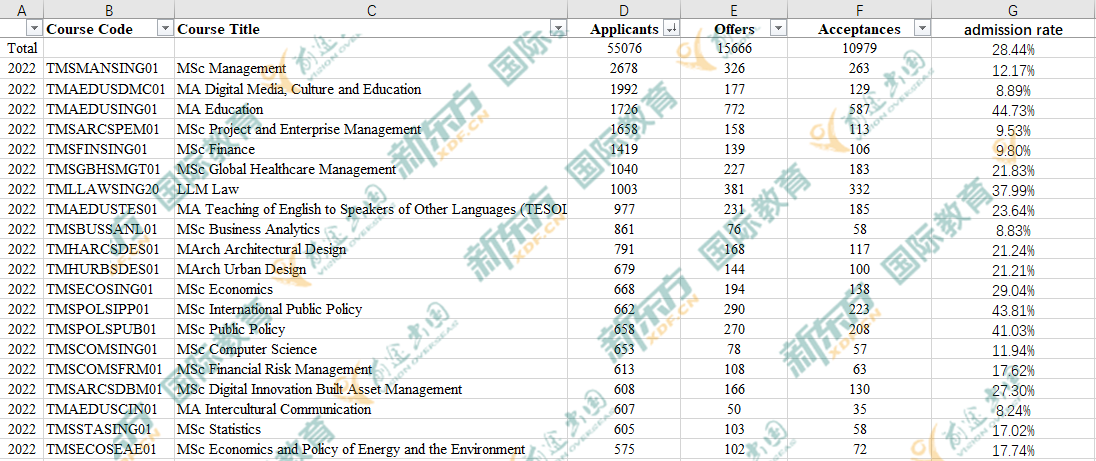Select the TMSARCSPEM01 code cell
Viewport: 1096px width, 461px height.
(109, 129)
